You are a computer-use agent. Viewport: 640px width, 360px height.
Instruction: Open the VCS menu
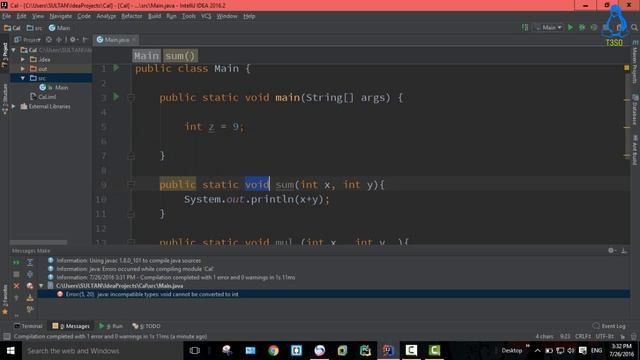pyautogui.click(x=206, y=16)
